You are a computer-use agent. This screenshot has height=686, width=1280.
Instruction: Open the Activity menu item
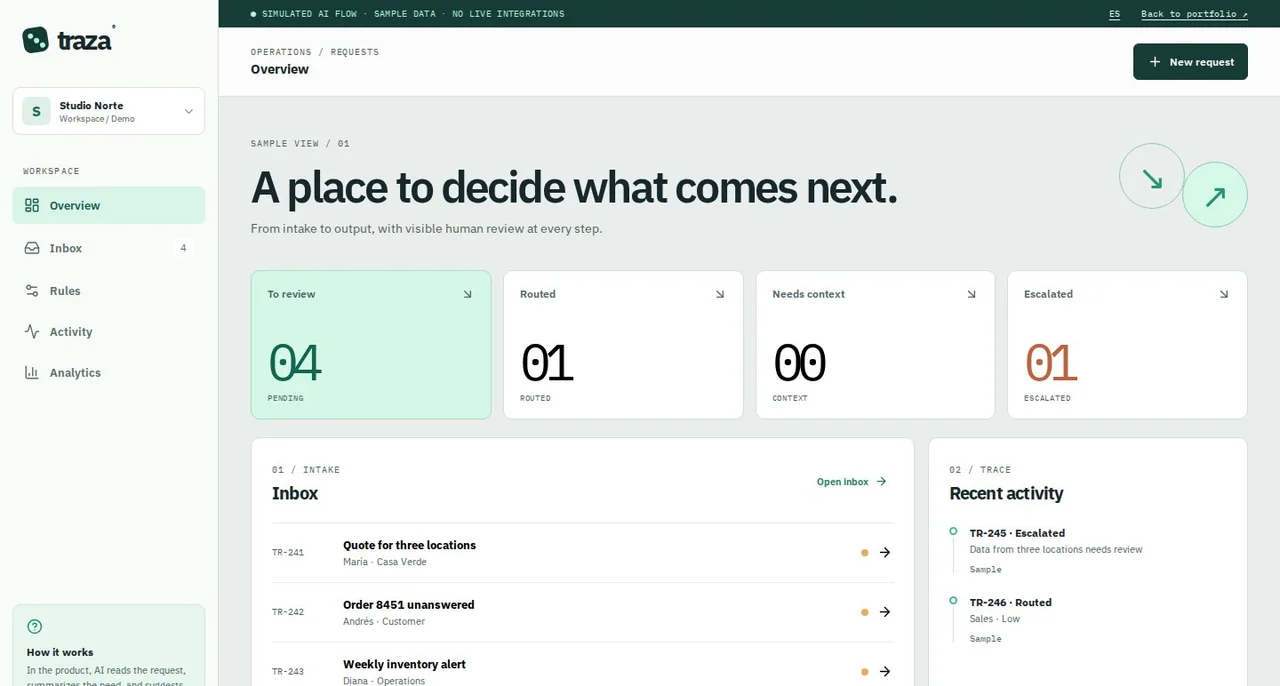(109, 332)
